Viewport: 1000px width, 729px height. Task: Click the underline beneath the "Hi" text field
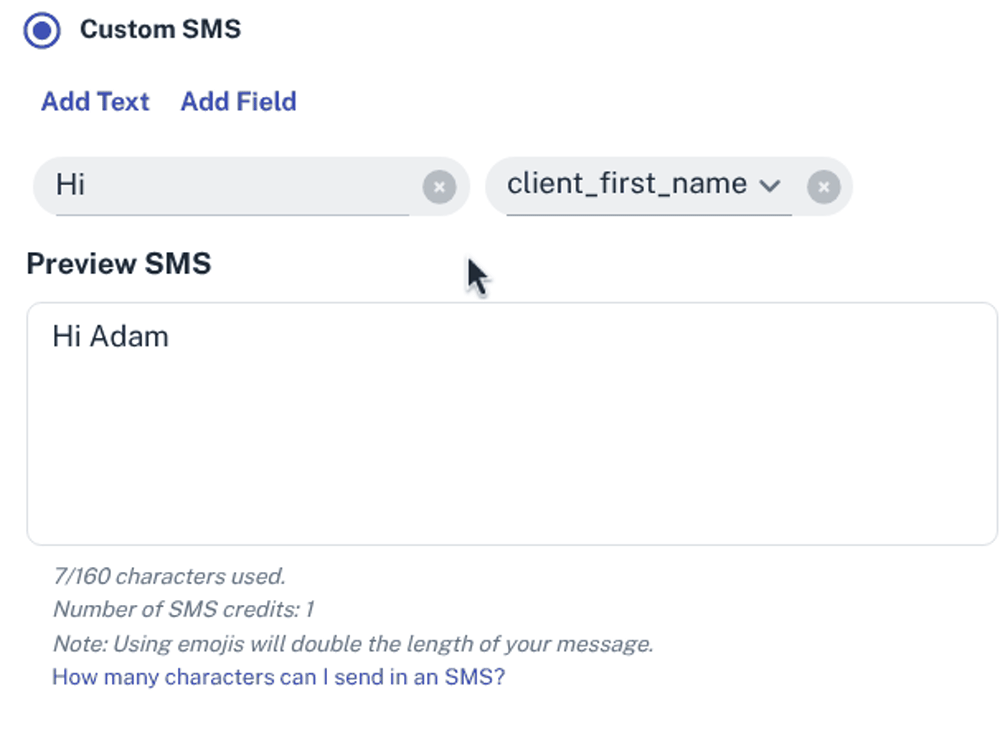[230, 214]
